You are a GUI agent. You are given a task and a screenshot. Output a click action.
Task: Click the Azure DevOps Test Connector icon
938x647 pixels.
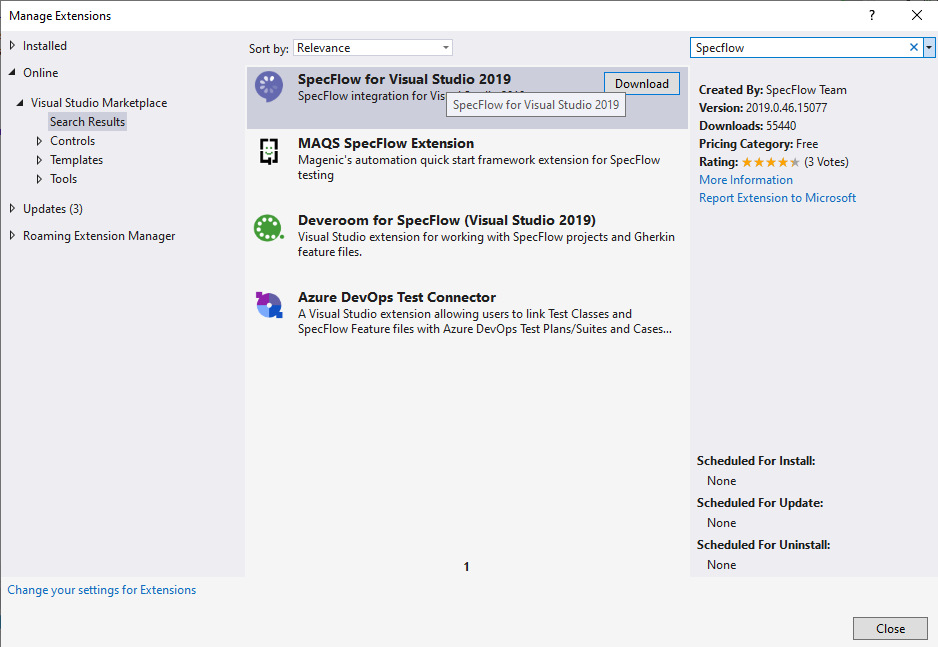269,305
